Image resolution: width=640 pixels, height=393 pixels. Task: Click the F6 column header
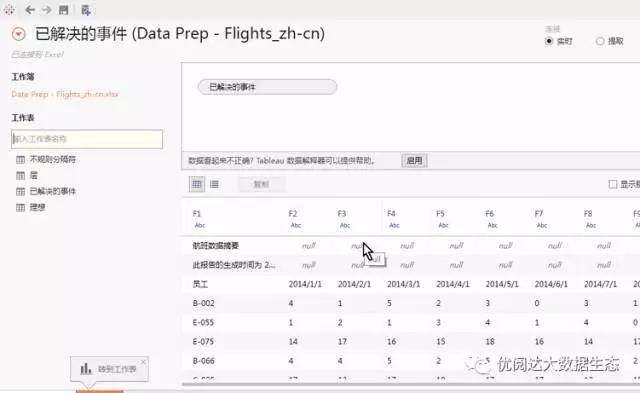pos(489,214)
